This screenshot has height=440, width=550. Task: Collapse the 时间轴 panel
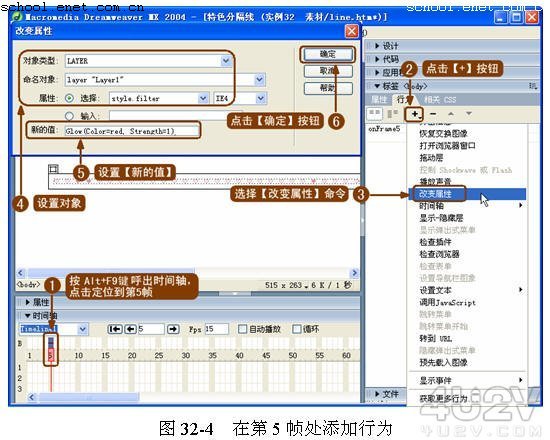tap(28, 315)
